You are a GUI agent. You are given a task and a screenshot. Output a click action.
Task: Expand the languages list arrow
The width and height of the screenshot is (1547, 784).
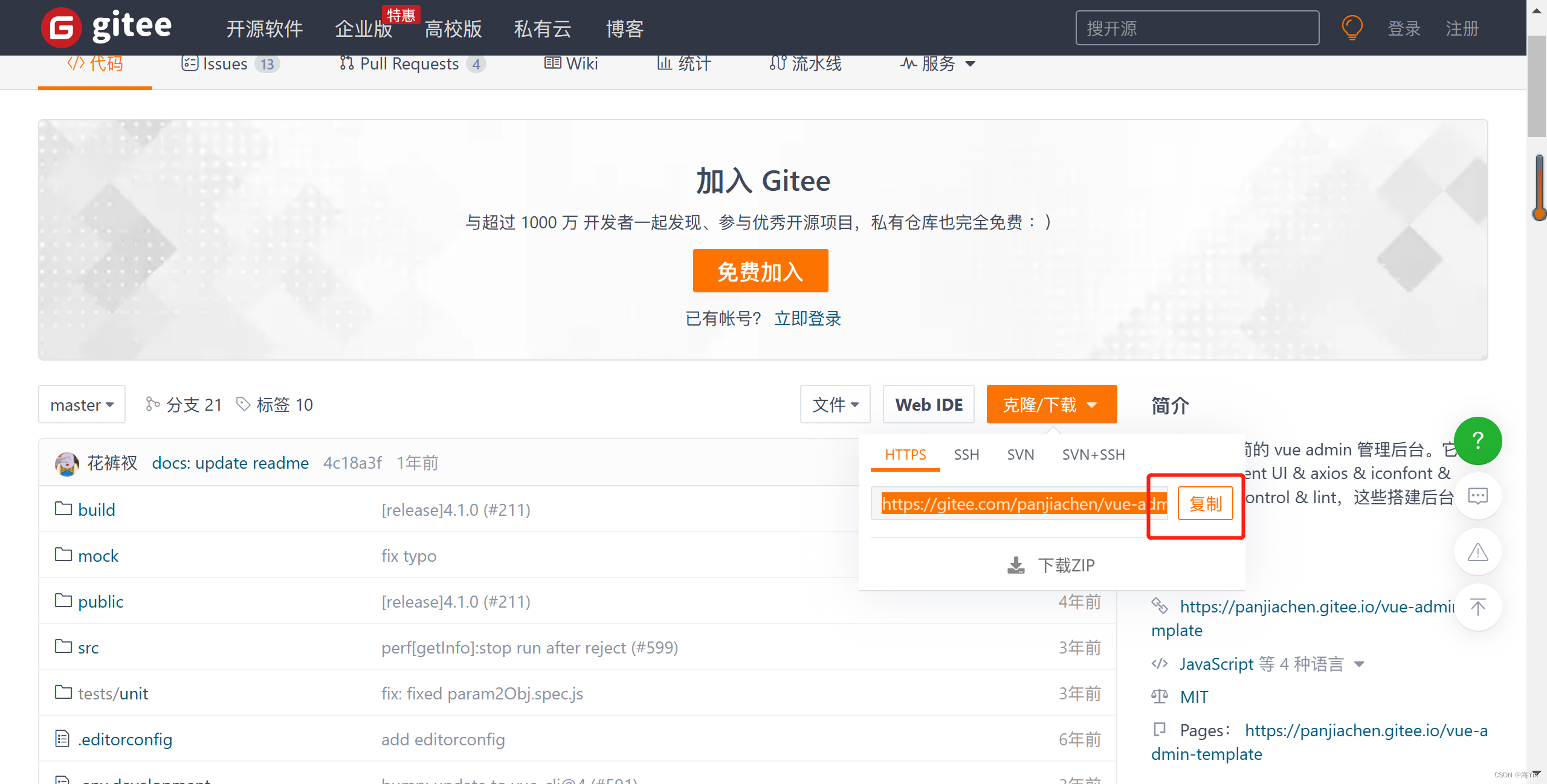(1360, 664)
